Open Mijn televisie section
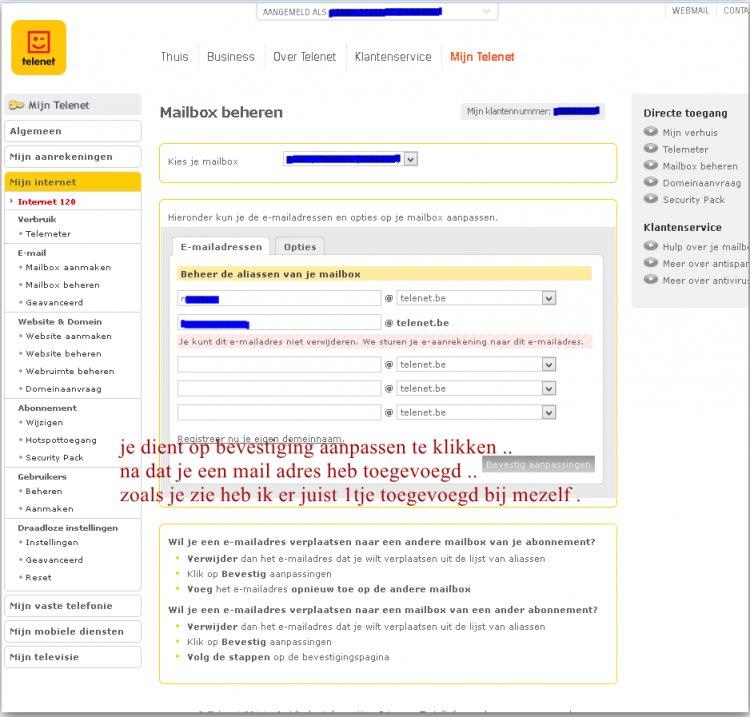The height and width of the screenshot is (717, 750). 73,657
